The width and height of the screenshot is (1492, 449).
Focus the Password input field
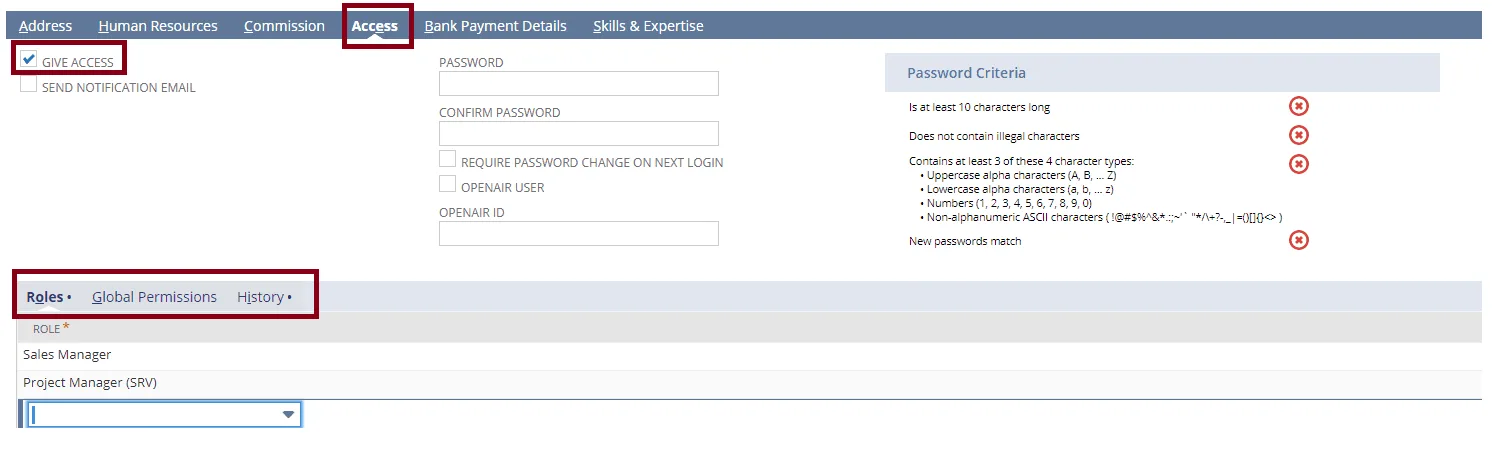(579, 84)
